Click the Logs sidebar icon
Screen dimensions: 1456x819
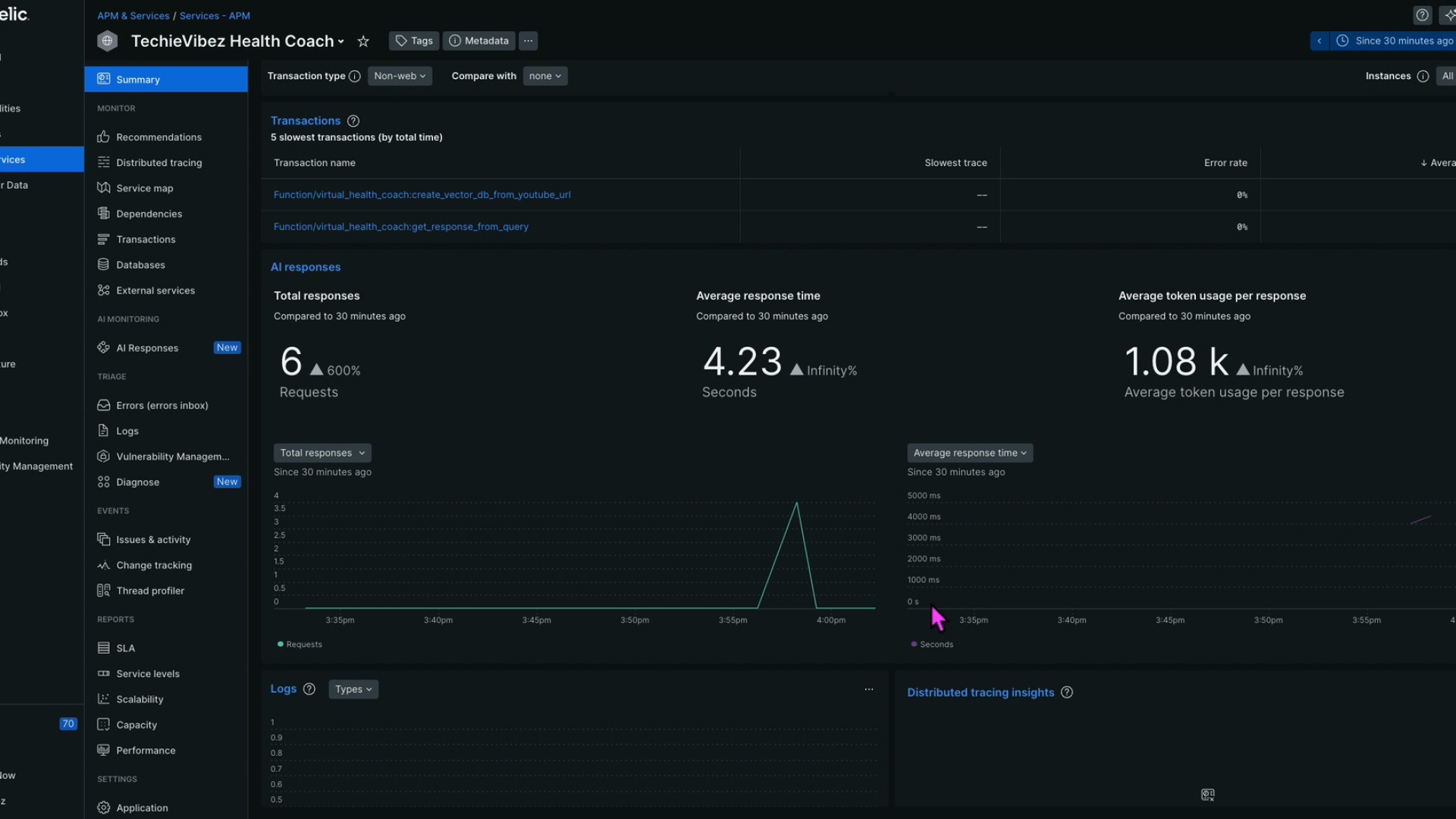[x=104, y=431]
